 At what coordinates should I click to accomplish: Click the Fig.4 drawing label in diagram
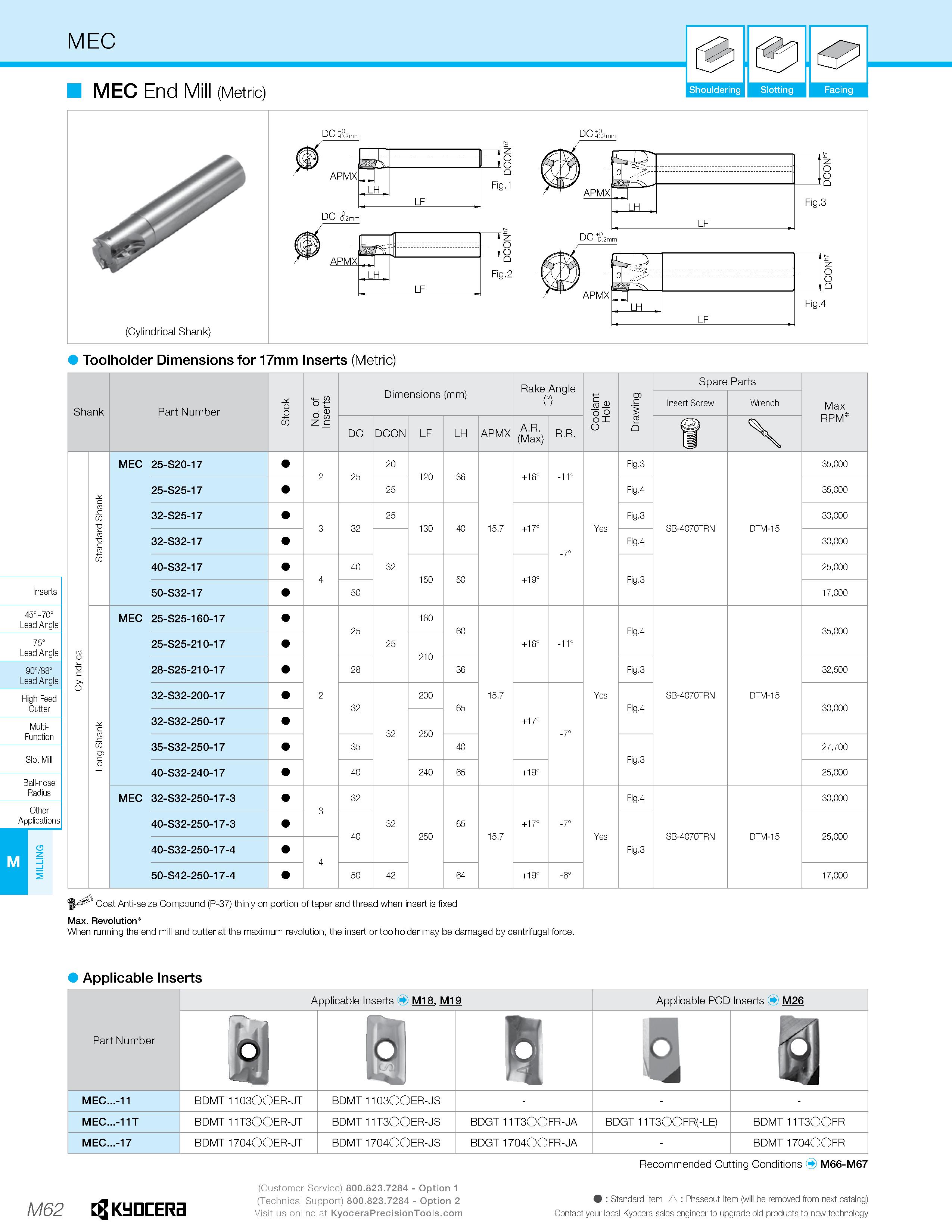click(815, 304)
